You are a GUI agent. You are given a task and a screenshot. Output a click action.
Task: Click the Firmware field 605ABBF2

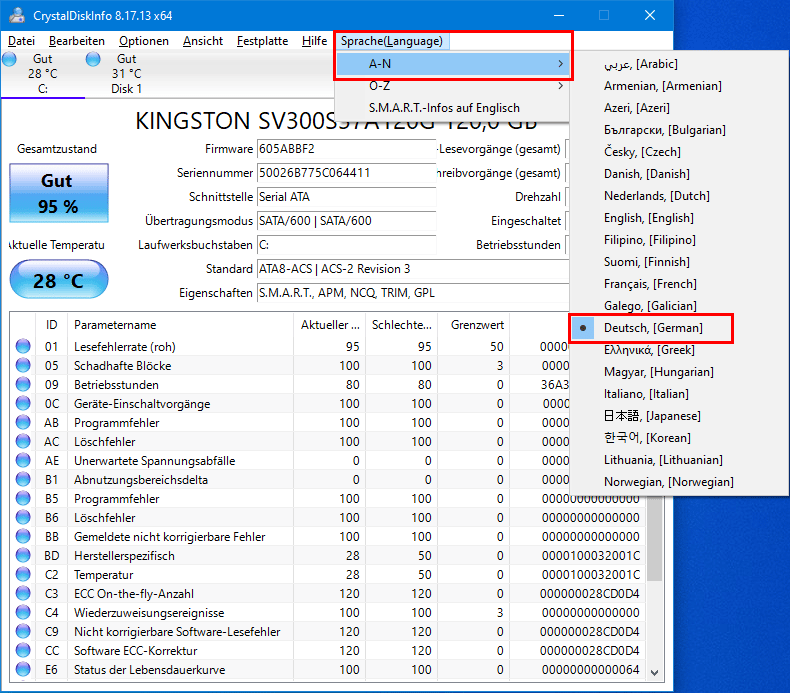tap(347, 149)
